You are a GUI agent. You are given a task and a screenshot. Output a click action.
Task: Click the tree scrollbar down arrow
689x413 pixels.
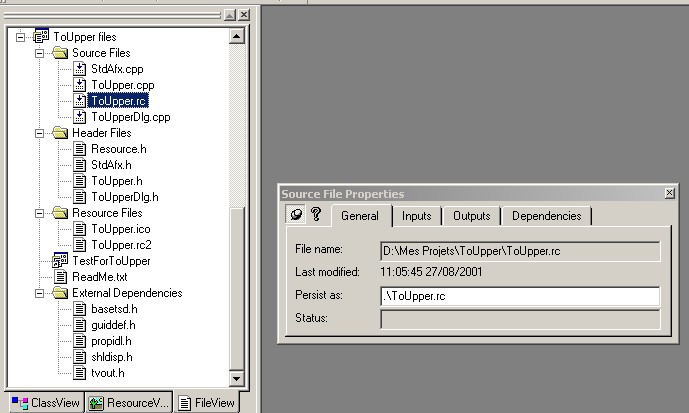pos(236,378)
